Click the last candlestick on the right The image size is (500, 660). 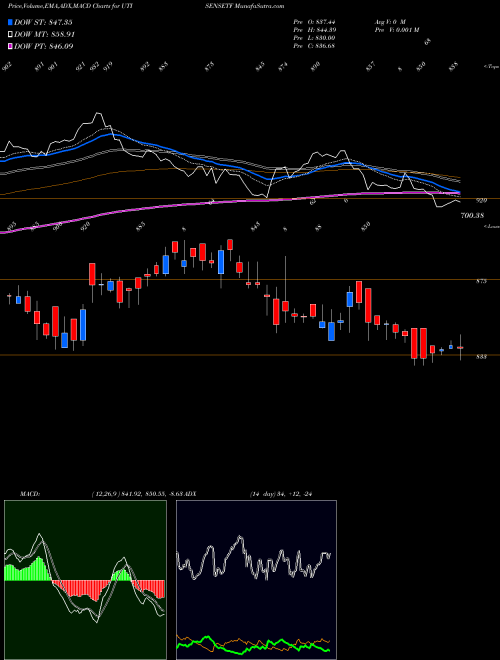(x=460, y=348)
